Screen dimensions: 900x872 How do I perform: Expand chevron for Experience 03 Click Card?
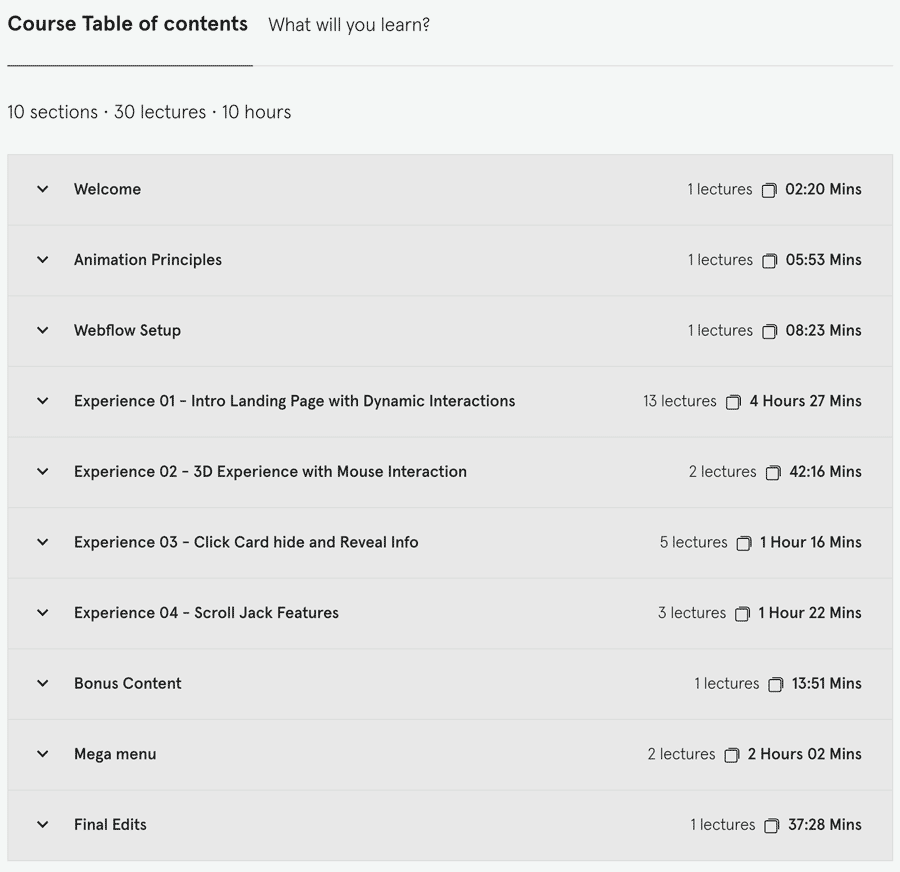42,542
